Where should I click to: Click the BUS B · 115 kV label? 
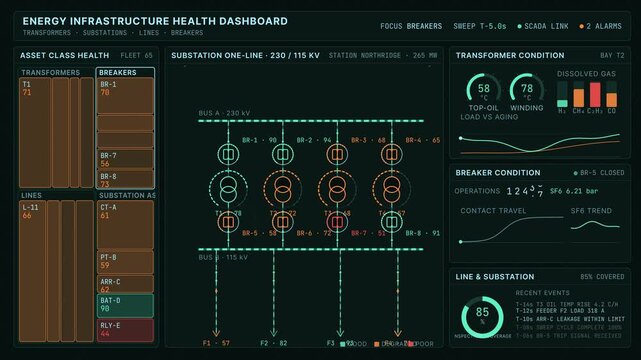223,257
